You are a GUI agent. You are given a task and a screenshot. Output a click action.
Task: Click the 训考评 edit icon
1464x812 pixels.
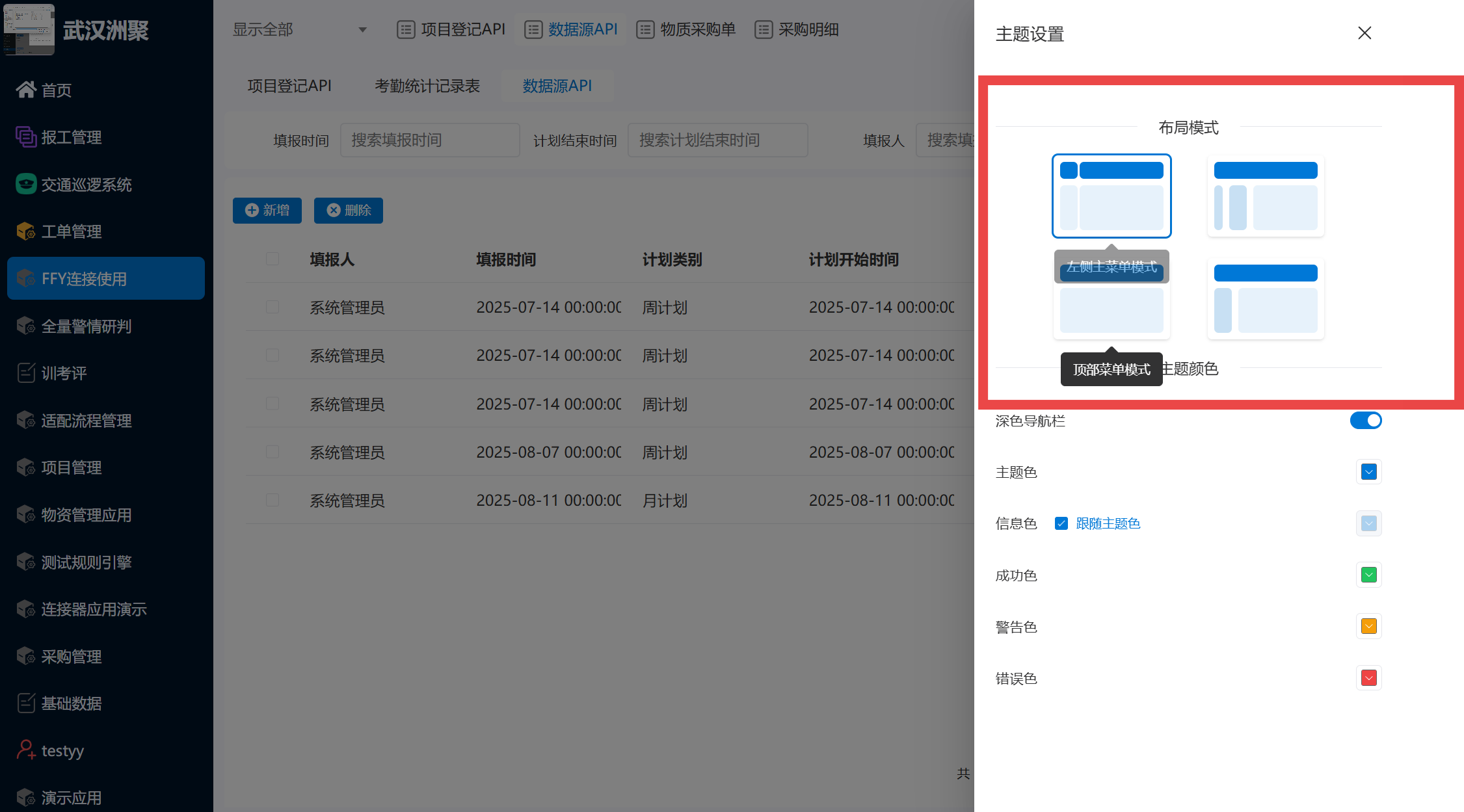[x=26, y=373]
